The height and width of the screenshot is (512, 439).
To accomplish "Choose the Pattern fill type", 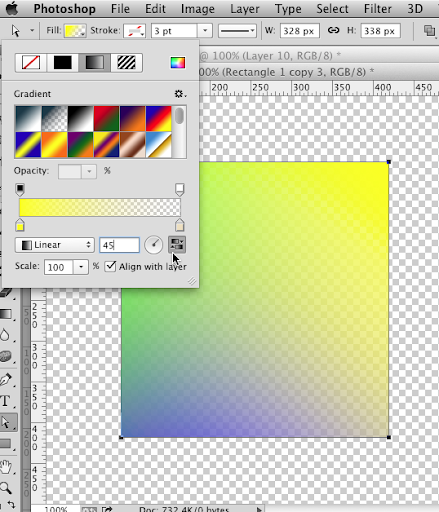I will click(127, 62).
